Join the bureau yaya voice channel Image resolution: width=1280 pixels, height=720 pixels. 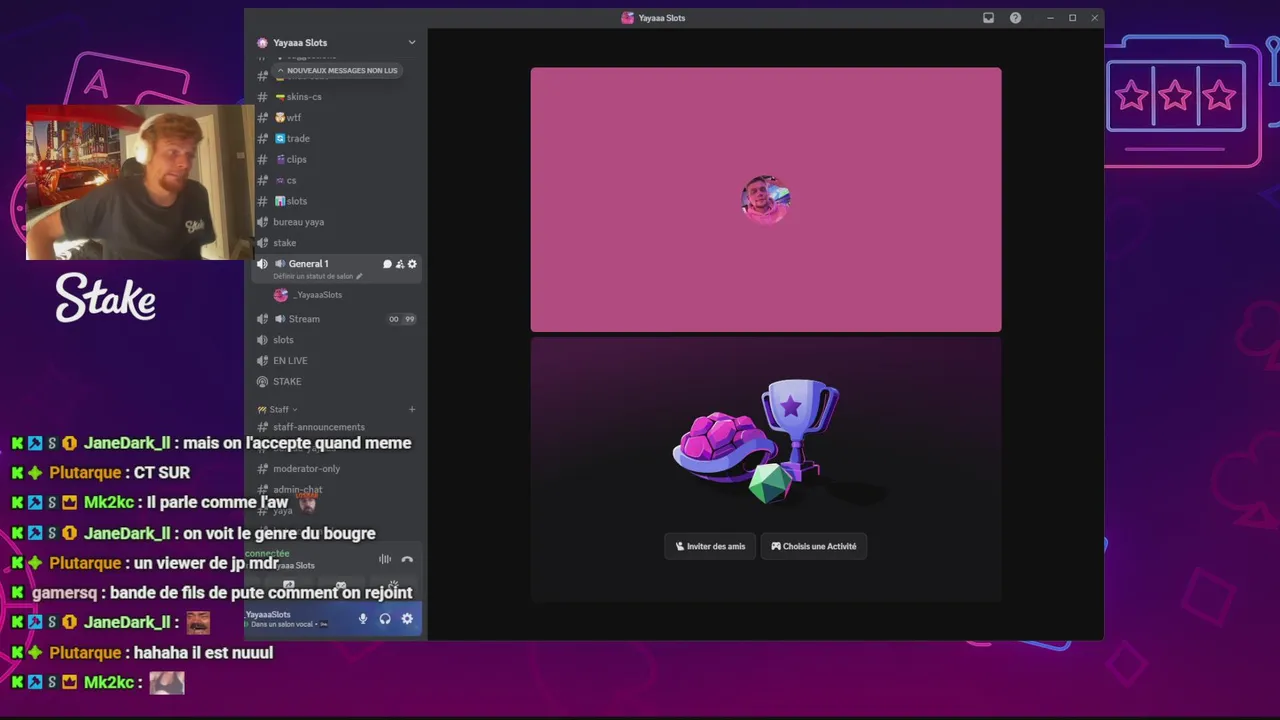pyautogui.click(x=298, y=222)
